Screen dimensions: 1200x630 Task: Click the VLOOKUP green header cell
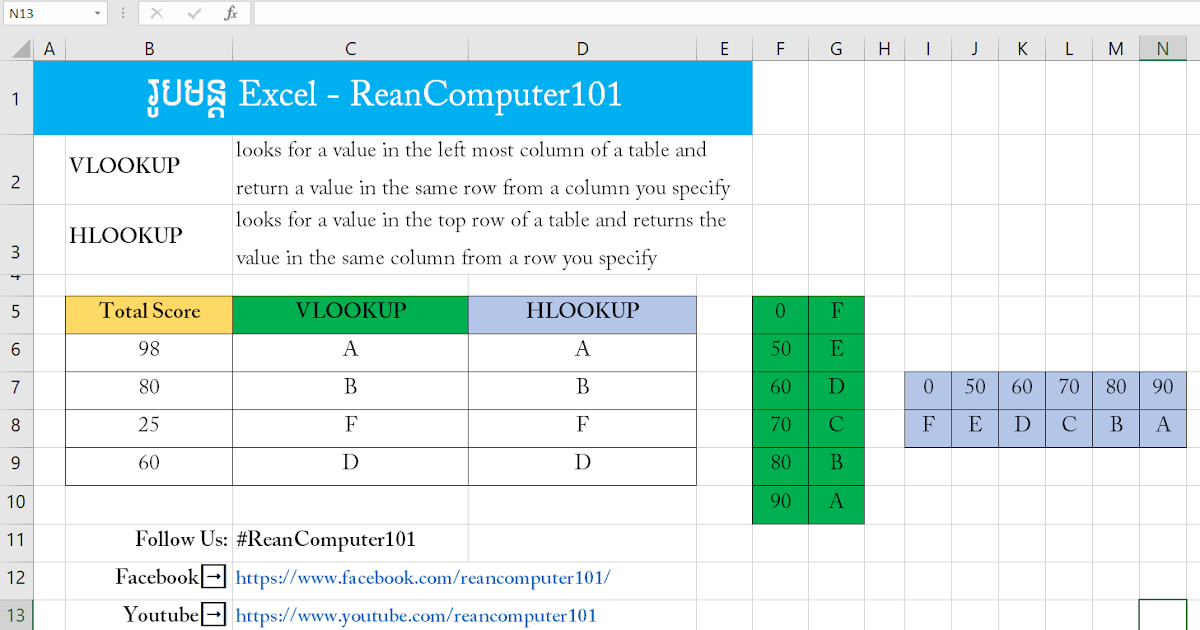click(x=350, y=313)
